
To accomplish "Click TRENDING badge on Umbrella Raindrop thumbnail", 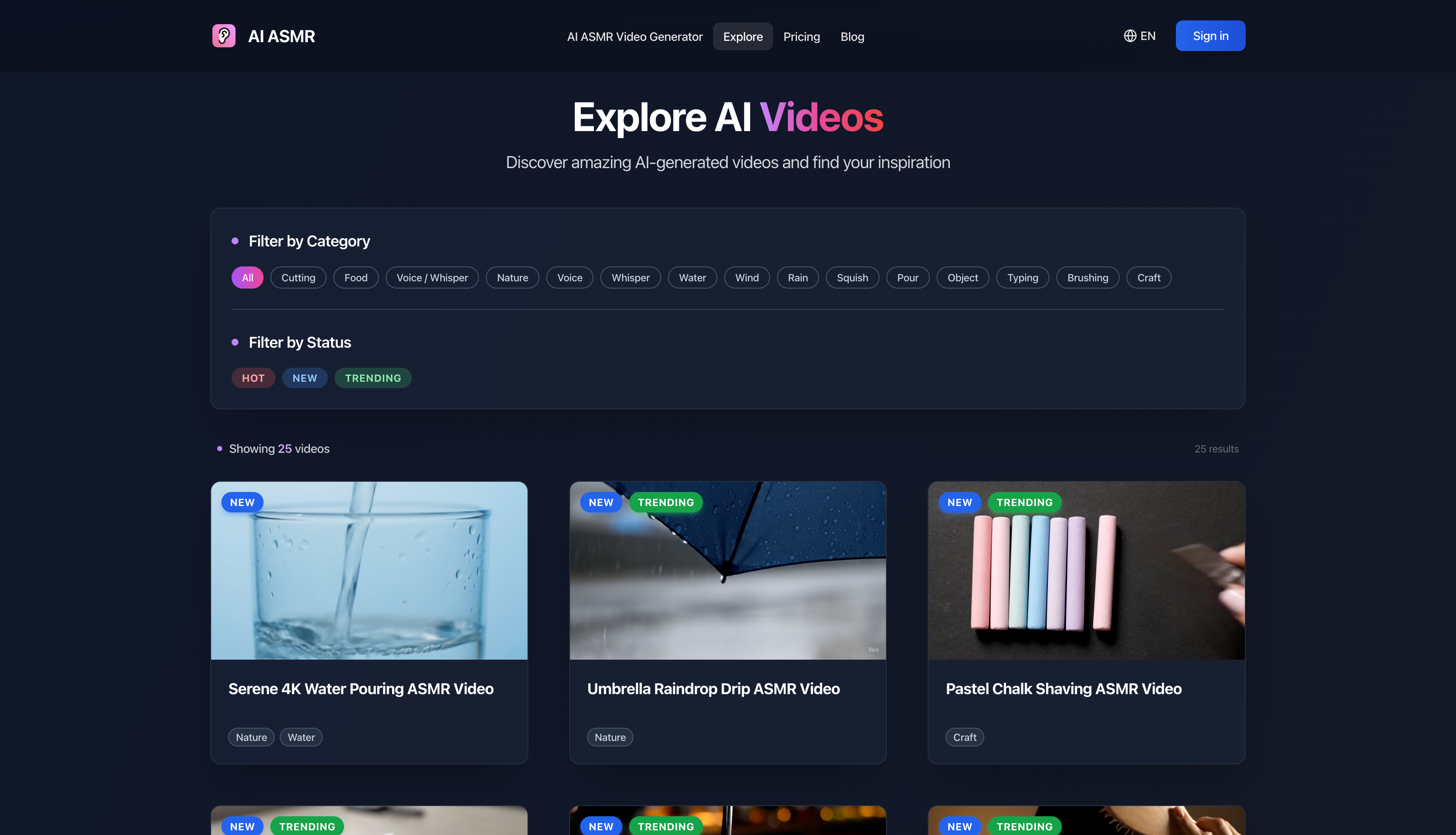I will pos(666,502).
